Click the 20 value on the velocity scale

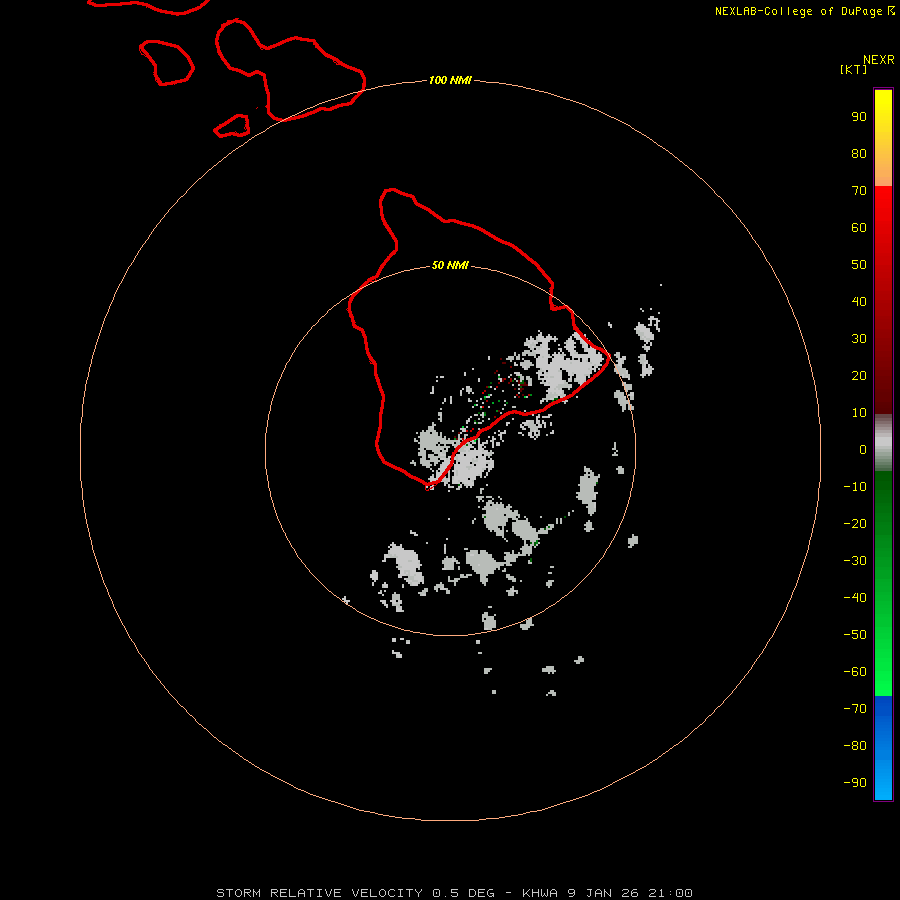coord(859,375)
